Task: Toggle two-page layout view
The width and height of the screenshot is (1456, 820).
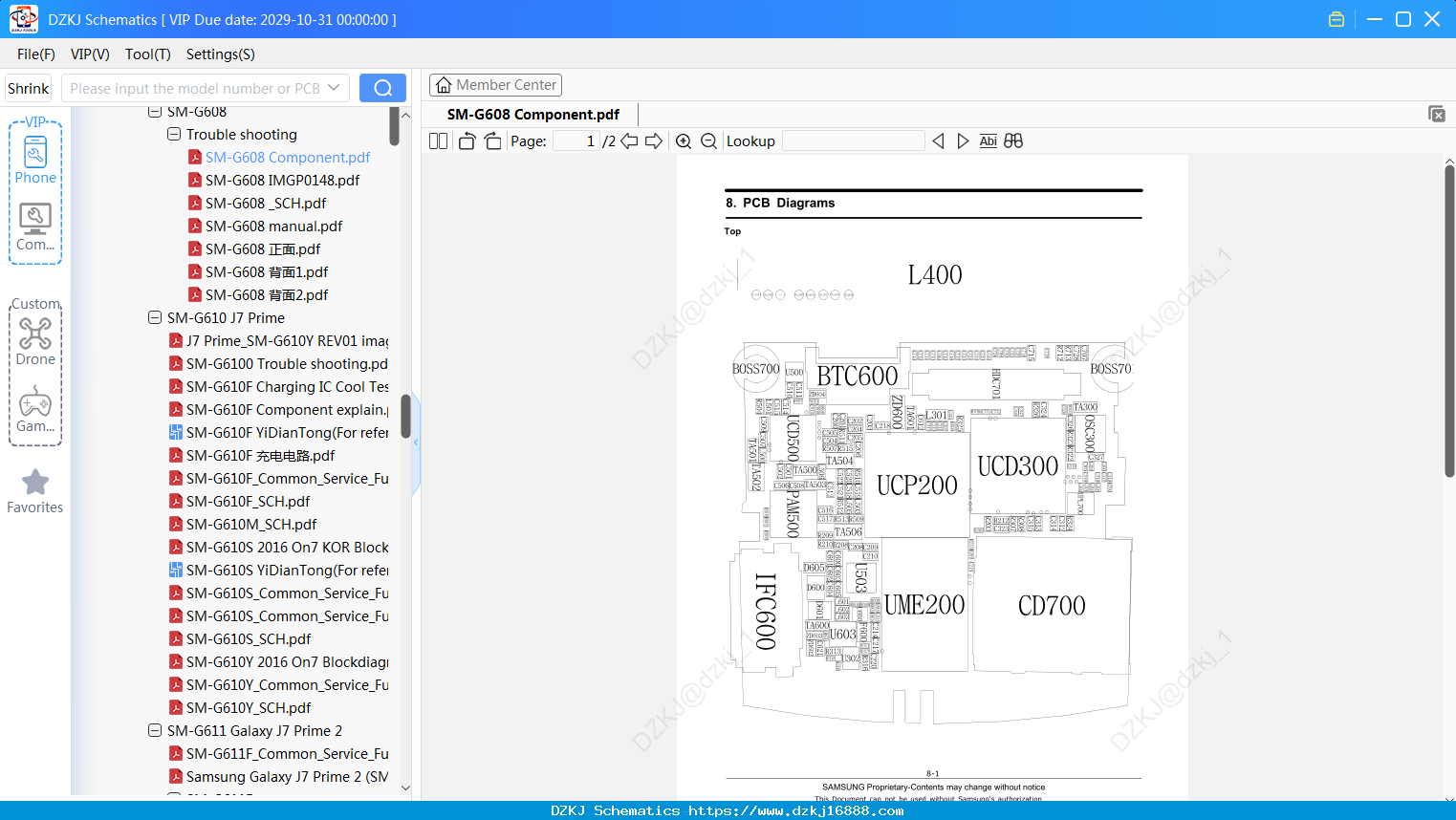Action: [438, 141]
